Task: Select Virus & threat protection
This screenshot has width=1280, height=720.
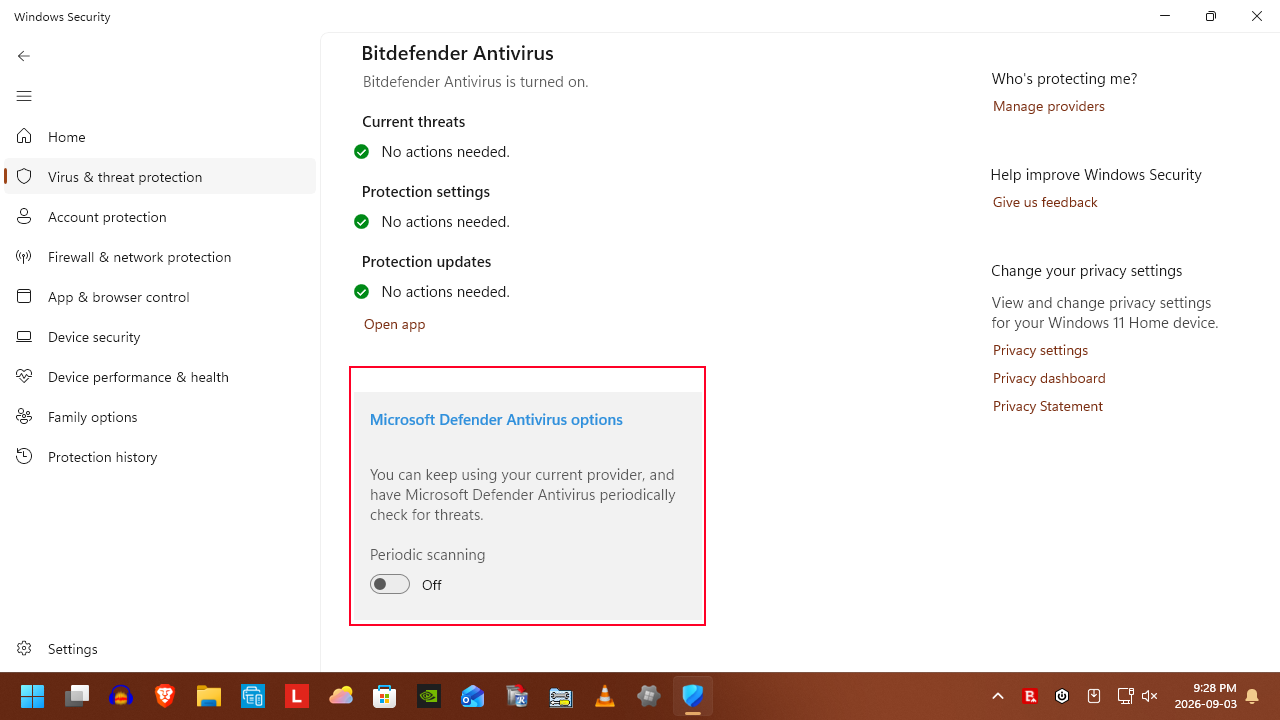Action: (160, 176)
